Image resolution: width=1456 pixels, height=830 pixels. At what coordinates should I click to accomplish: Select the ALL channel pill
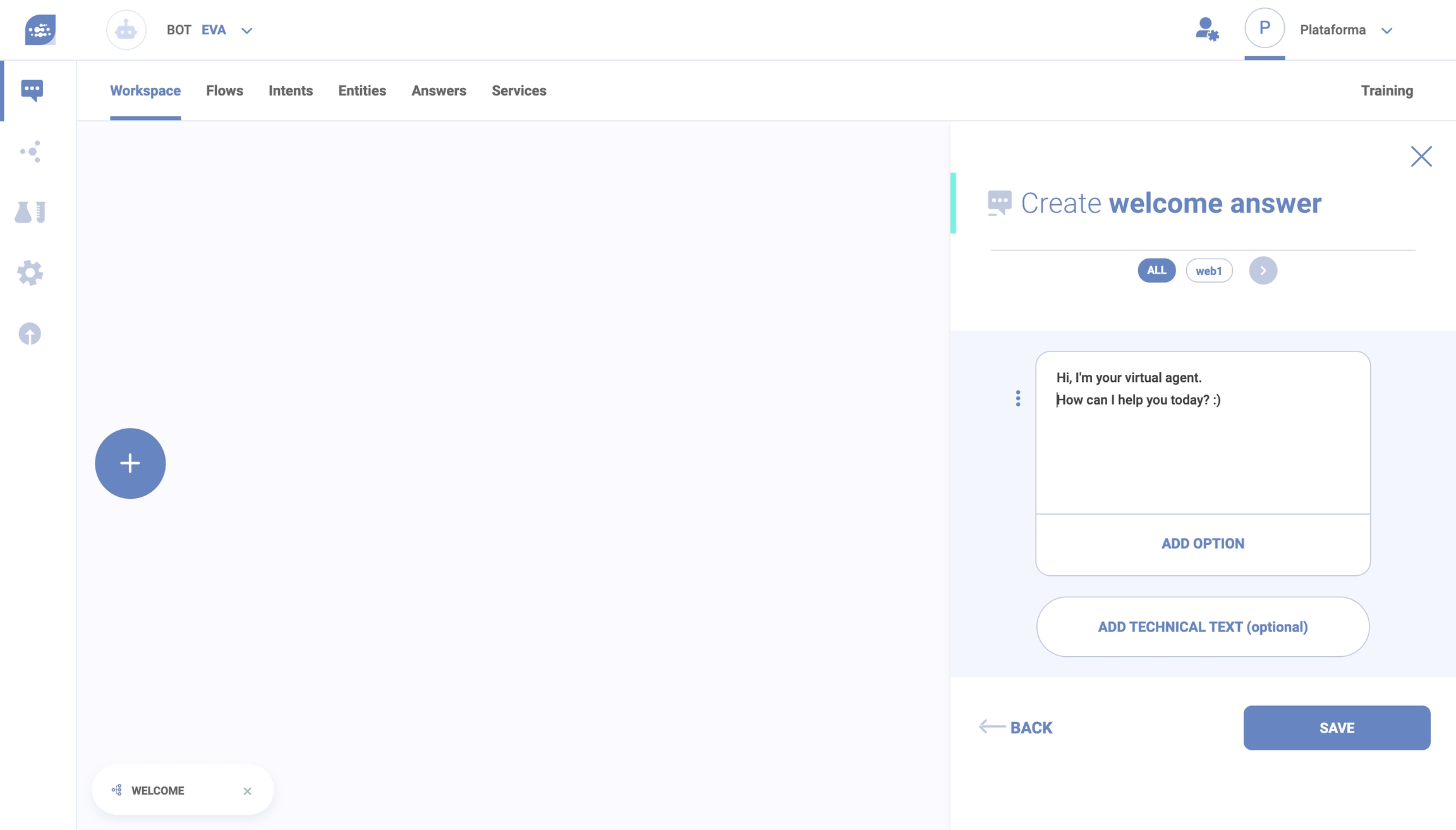1156,271
